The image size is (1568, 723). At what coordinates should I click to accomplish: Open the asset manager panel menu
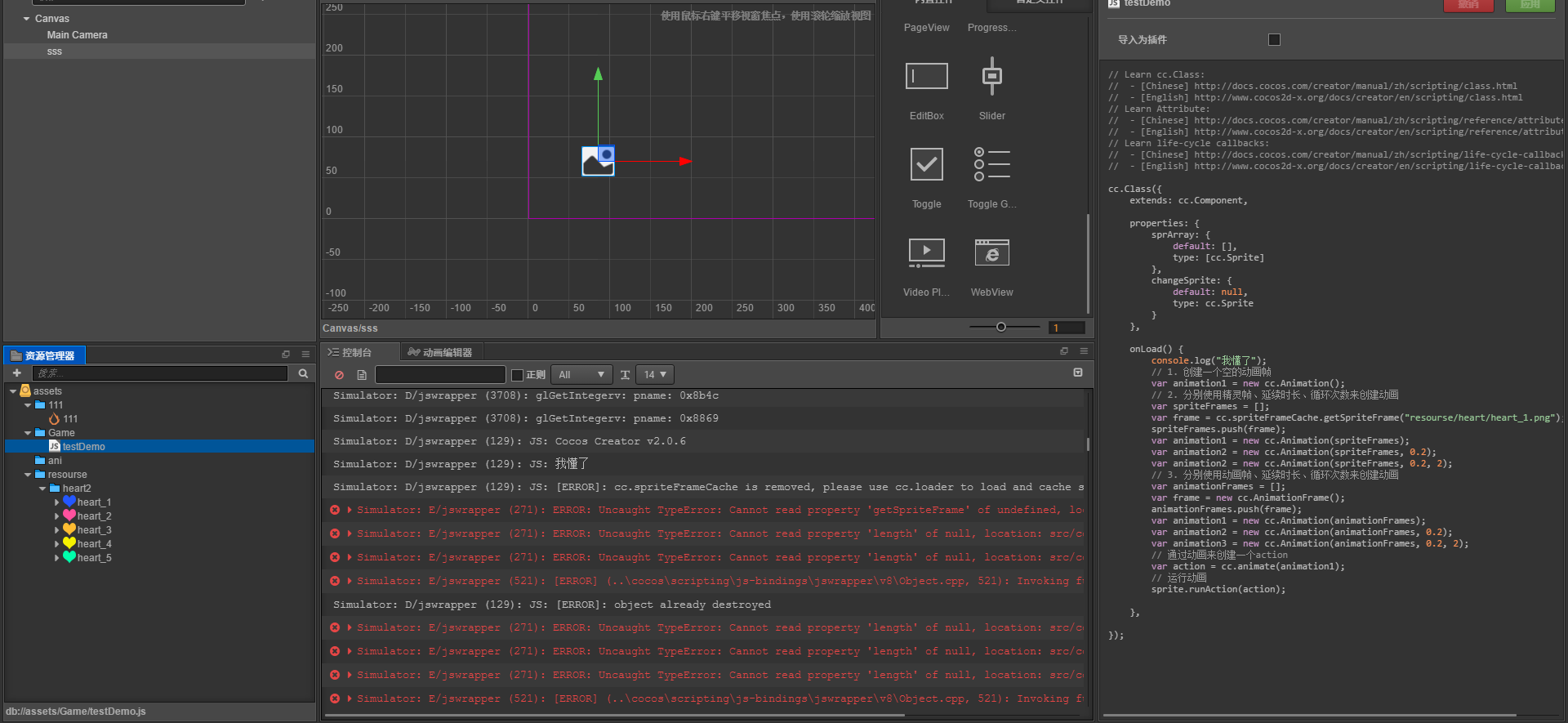point(305,355)
